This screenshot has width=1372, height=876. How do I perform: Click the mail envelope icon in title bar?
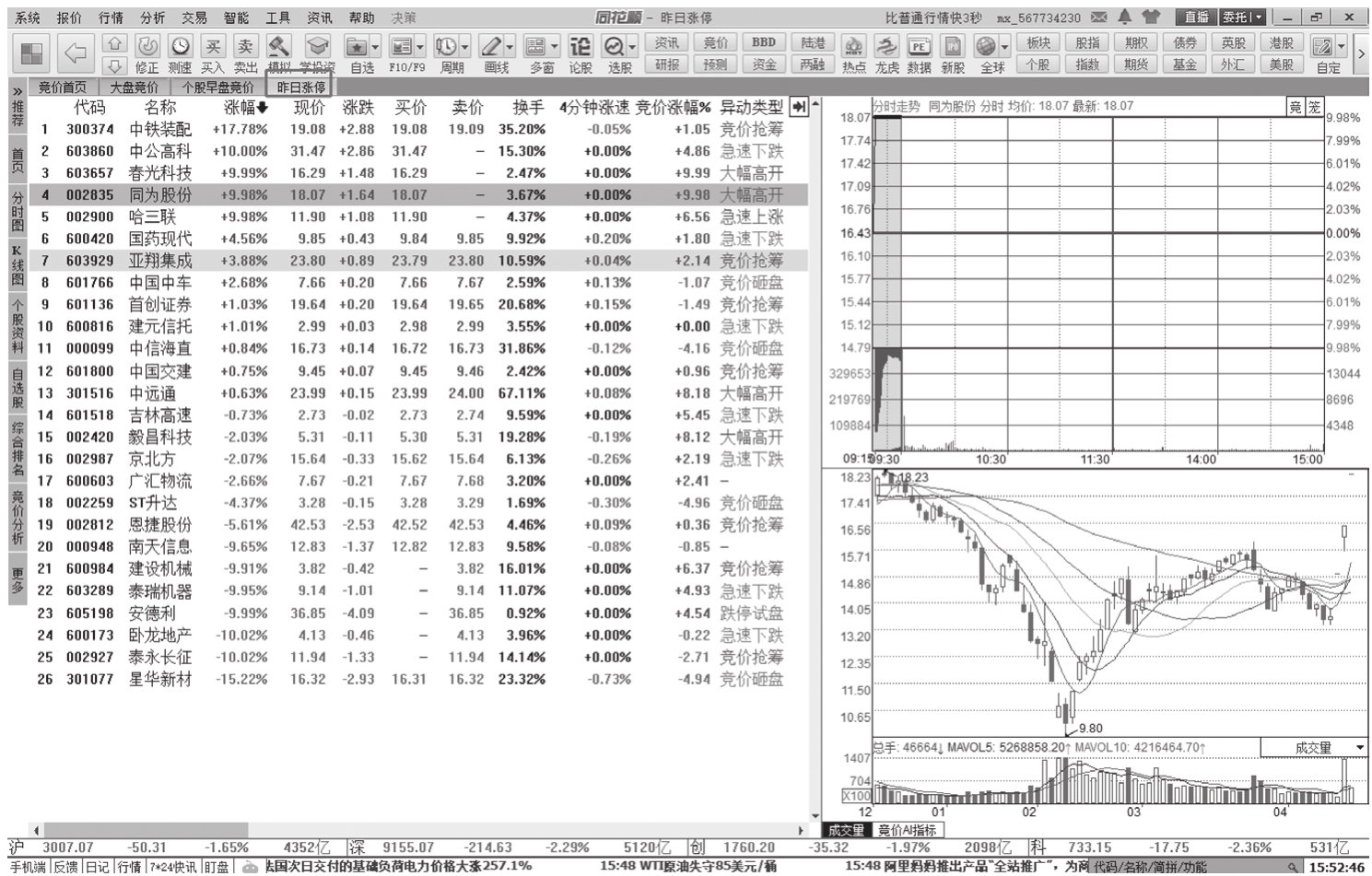(x=1098, y=17)
